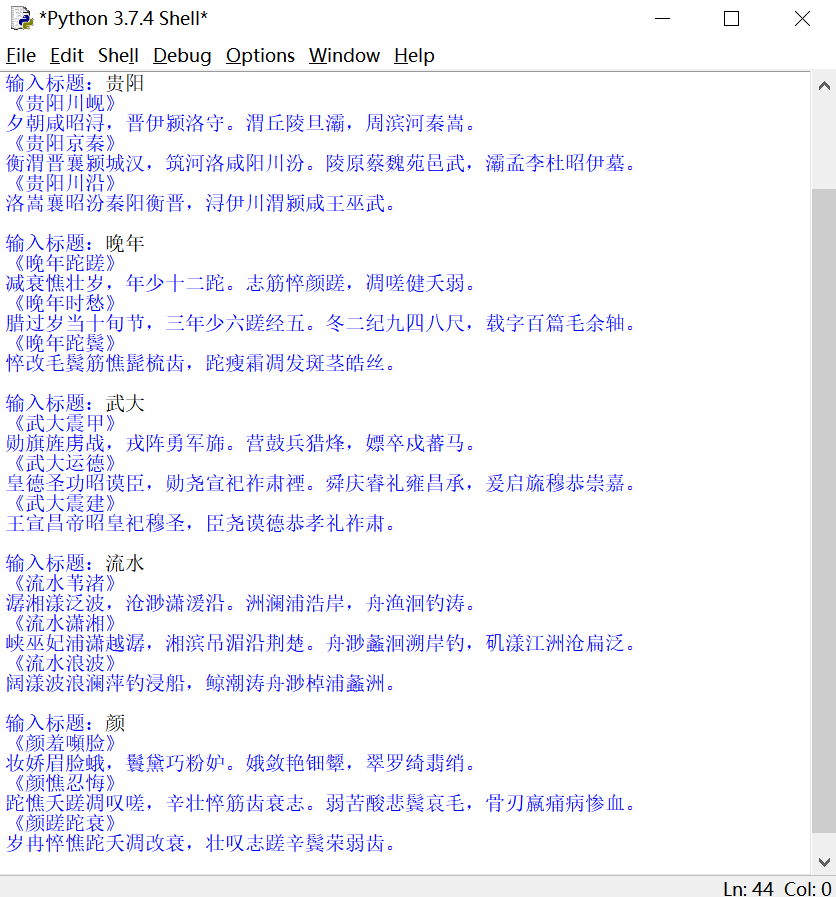The image size is (836, 897).
Task: Click the poem line starting 妆娇眉脸蛾
Action: coord(241,764)
